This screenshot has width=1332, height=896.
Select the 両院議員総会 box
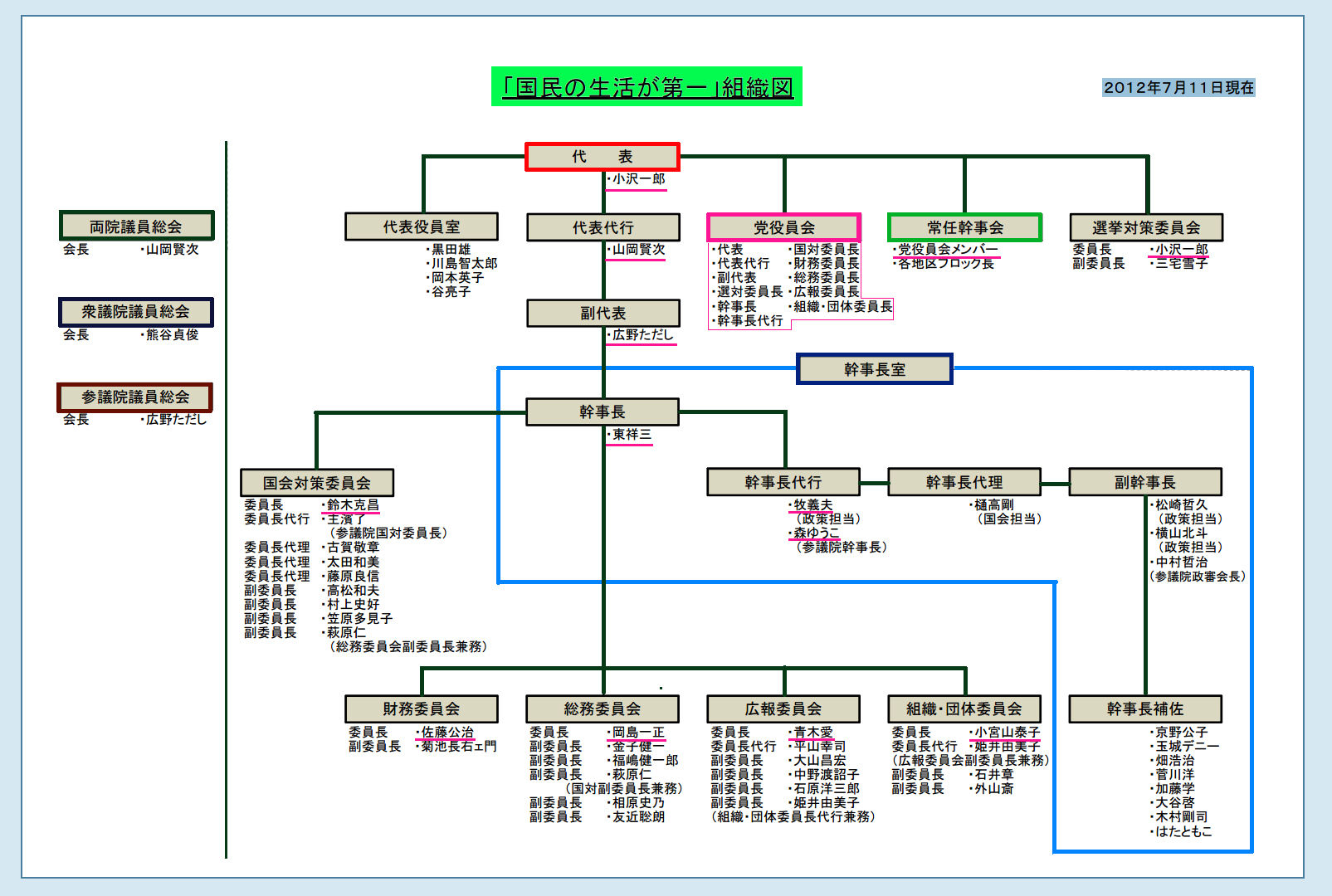coord(136,226)
